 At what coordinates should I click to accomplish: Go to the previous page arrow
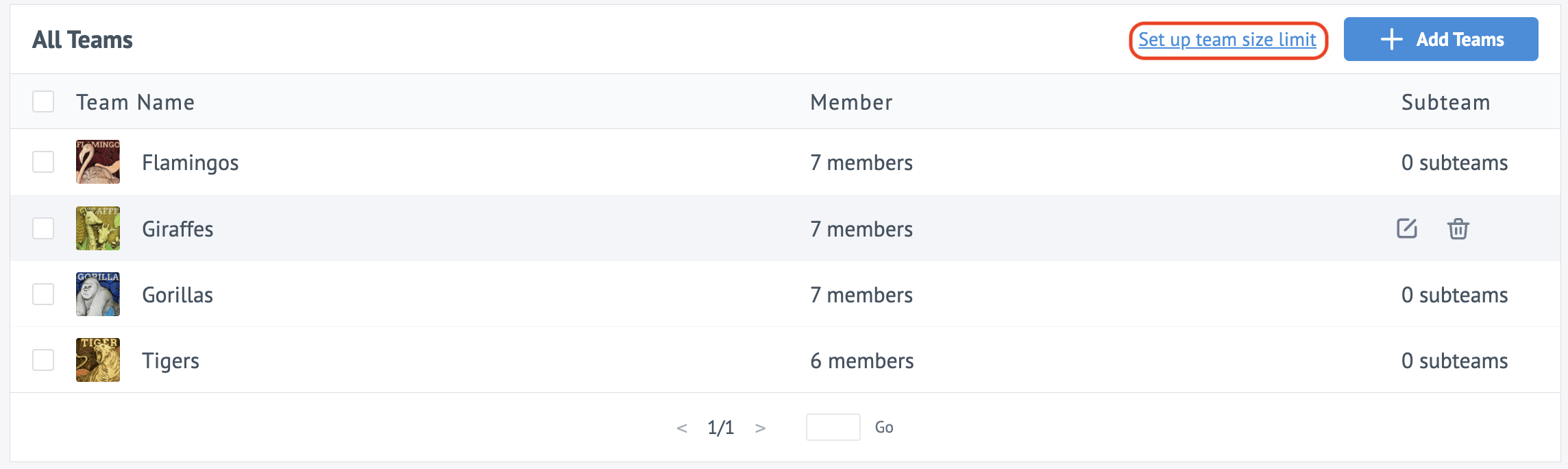click(682, 428)
